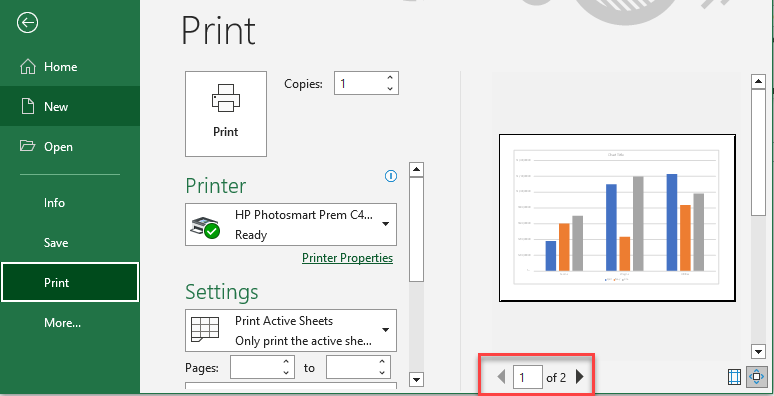This screenshot has height=396, width=774.
Task: Click inside the Copies field
Action: [x=358, y=83]
